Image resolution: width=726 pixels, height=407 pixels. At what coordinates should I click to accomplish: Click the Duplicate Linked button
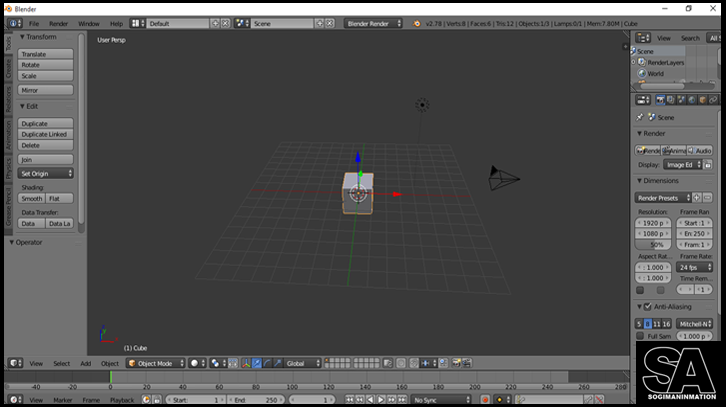pyautogui.click(x=45, y=134)
